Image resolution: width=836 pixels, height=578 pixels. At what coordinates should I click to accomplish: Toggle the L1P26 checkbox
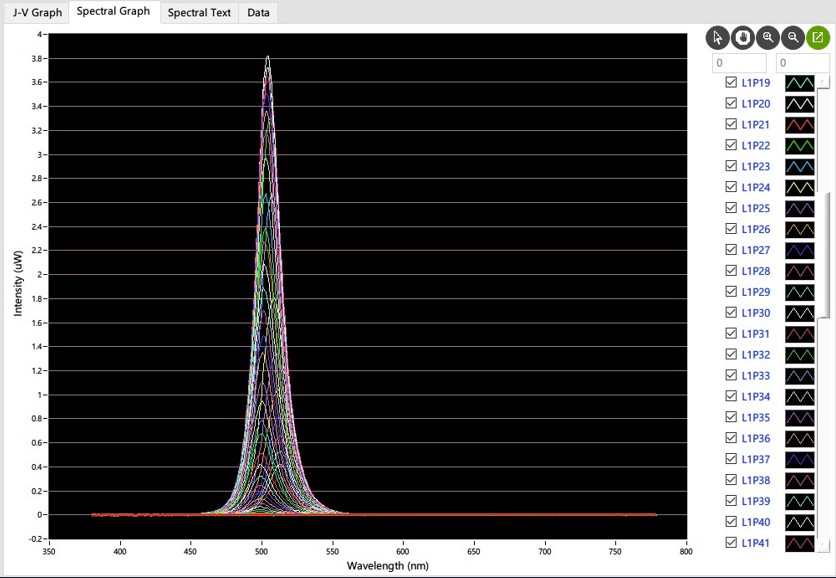[x=731, y=229]
